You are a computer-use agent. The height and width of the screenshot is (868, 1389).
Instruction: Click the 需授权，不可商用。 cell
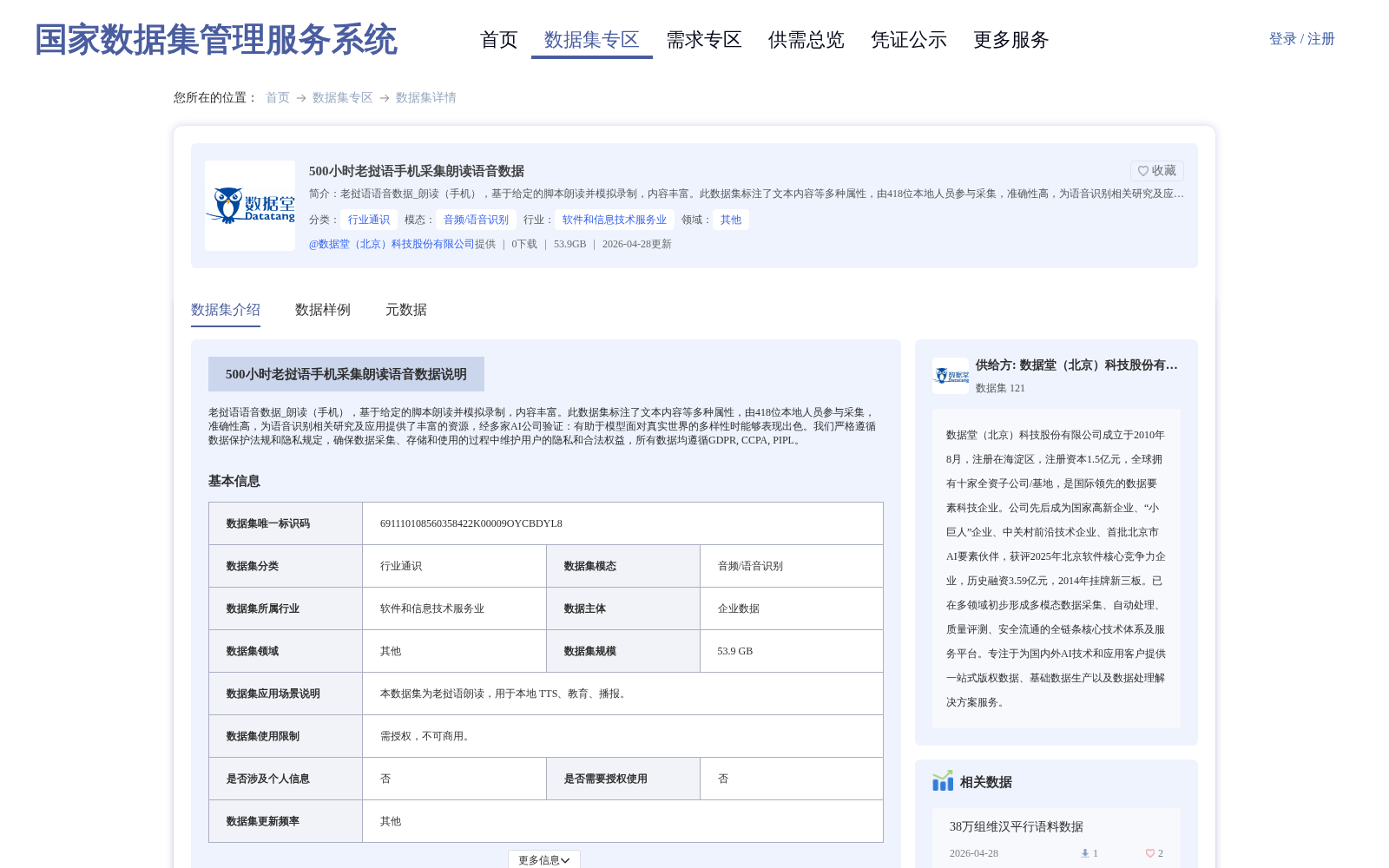point(622,736)
